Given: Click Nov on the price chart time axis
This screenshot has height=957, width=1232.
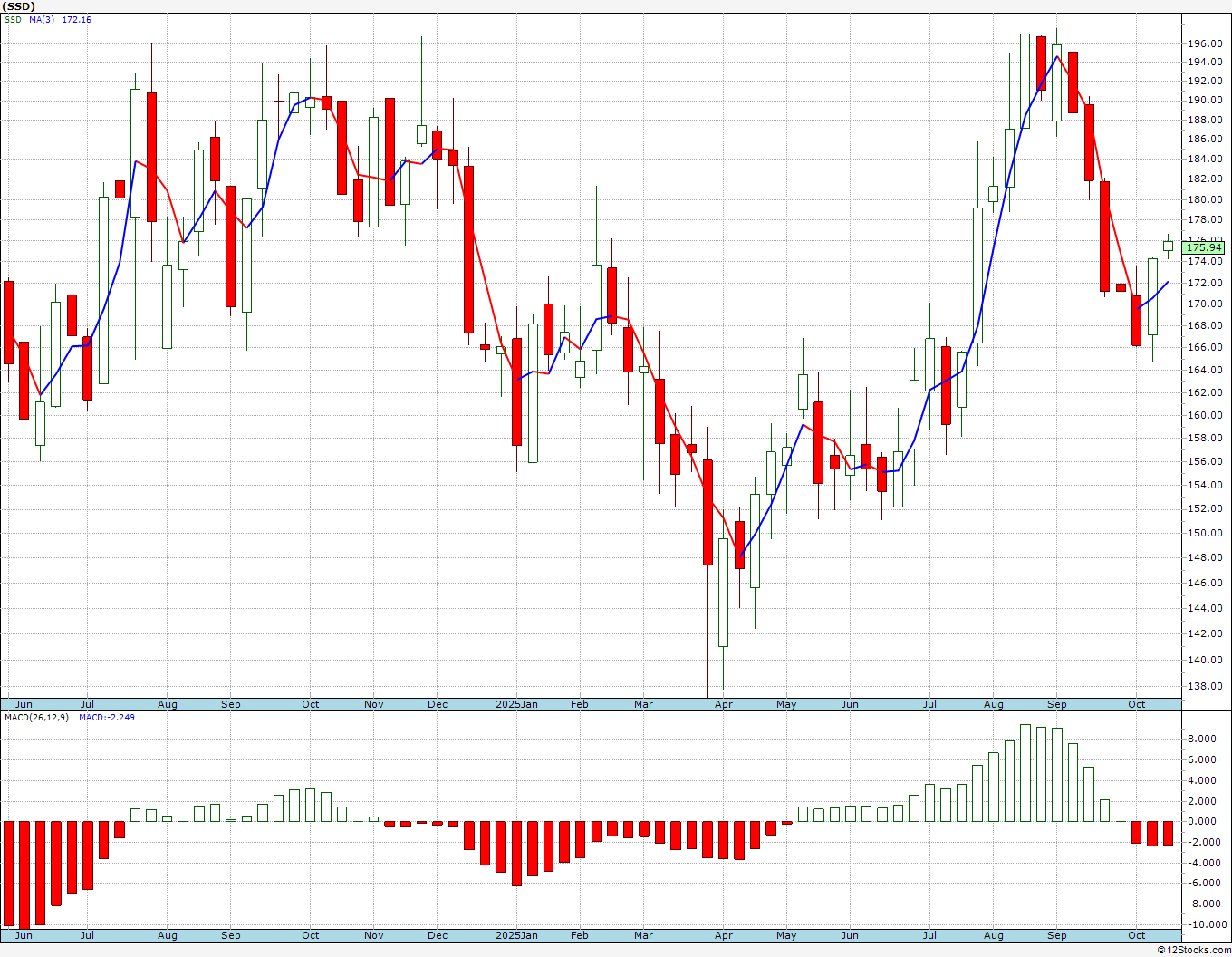Looking at the screenshot, I should [374, 704].
